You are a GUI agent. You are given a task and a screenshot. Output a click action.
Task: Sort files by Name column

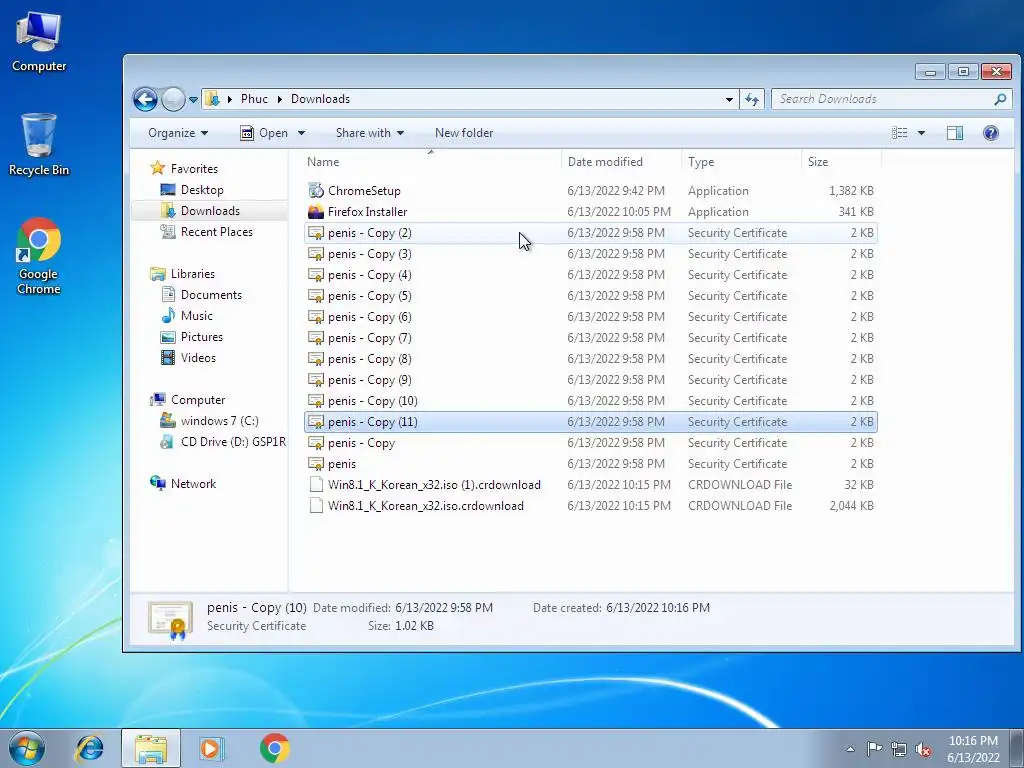pyautogui.click(x=431, y=162)
